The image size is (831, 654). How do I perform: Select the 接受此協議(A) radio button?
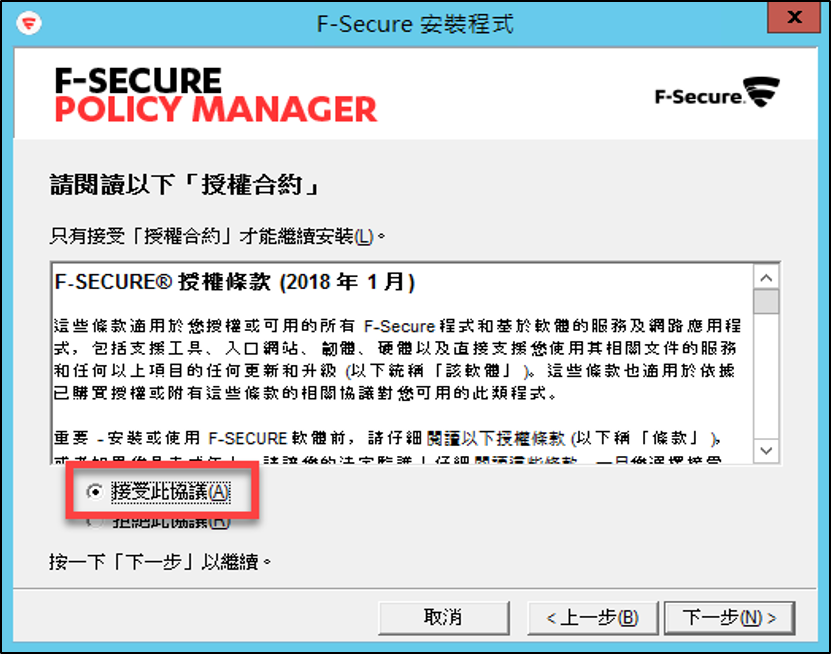pyautogui.click(x=94, y=492)
